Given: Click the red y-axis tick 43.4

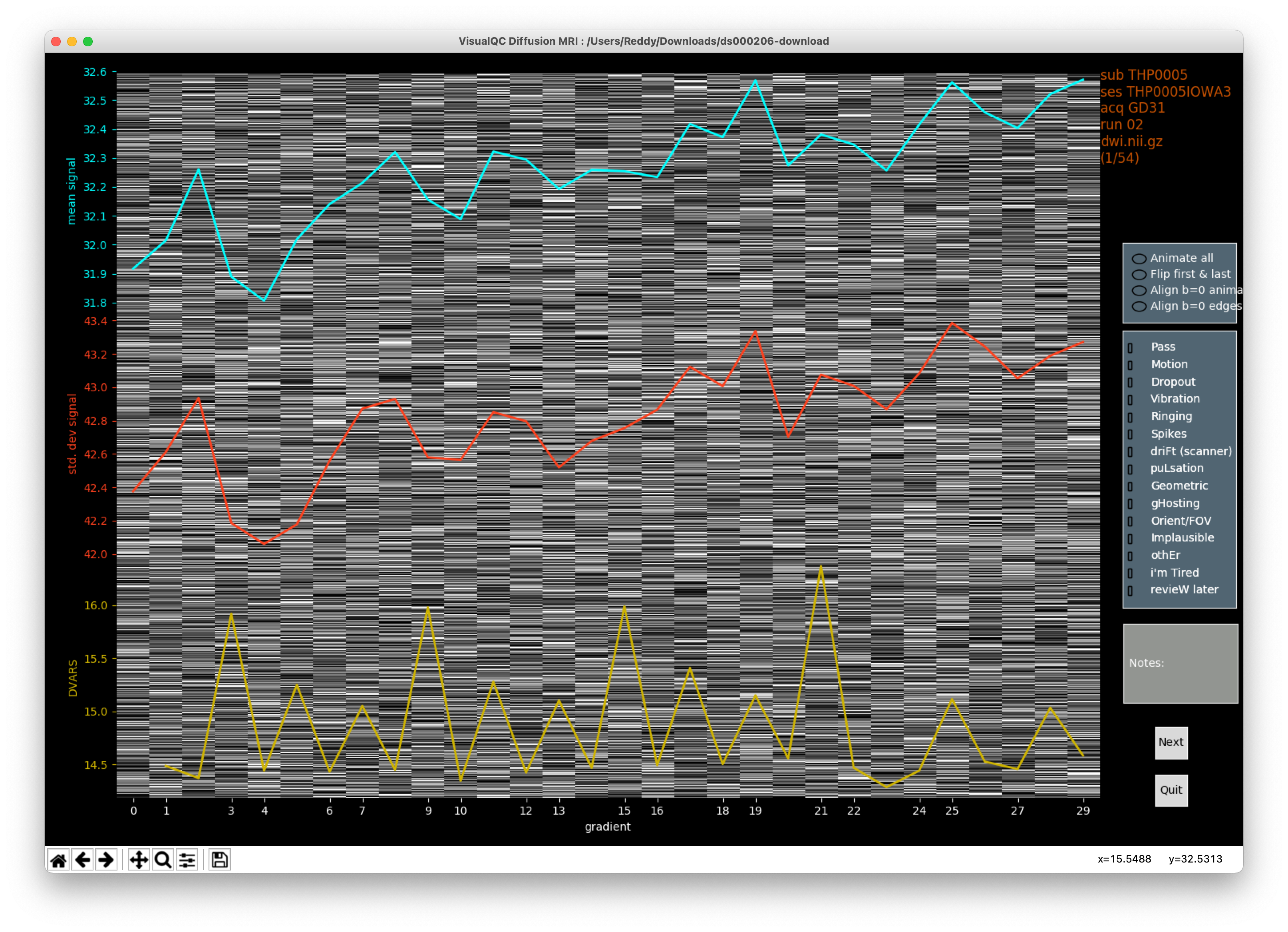Looking at the screenshot, I should click(95, 321).
